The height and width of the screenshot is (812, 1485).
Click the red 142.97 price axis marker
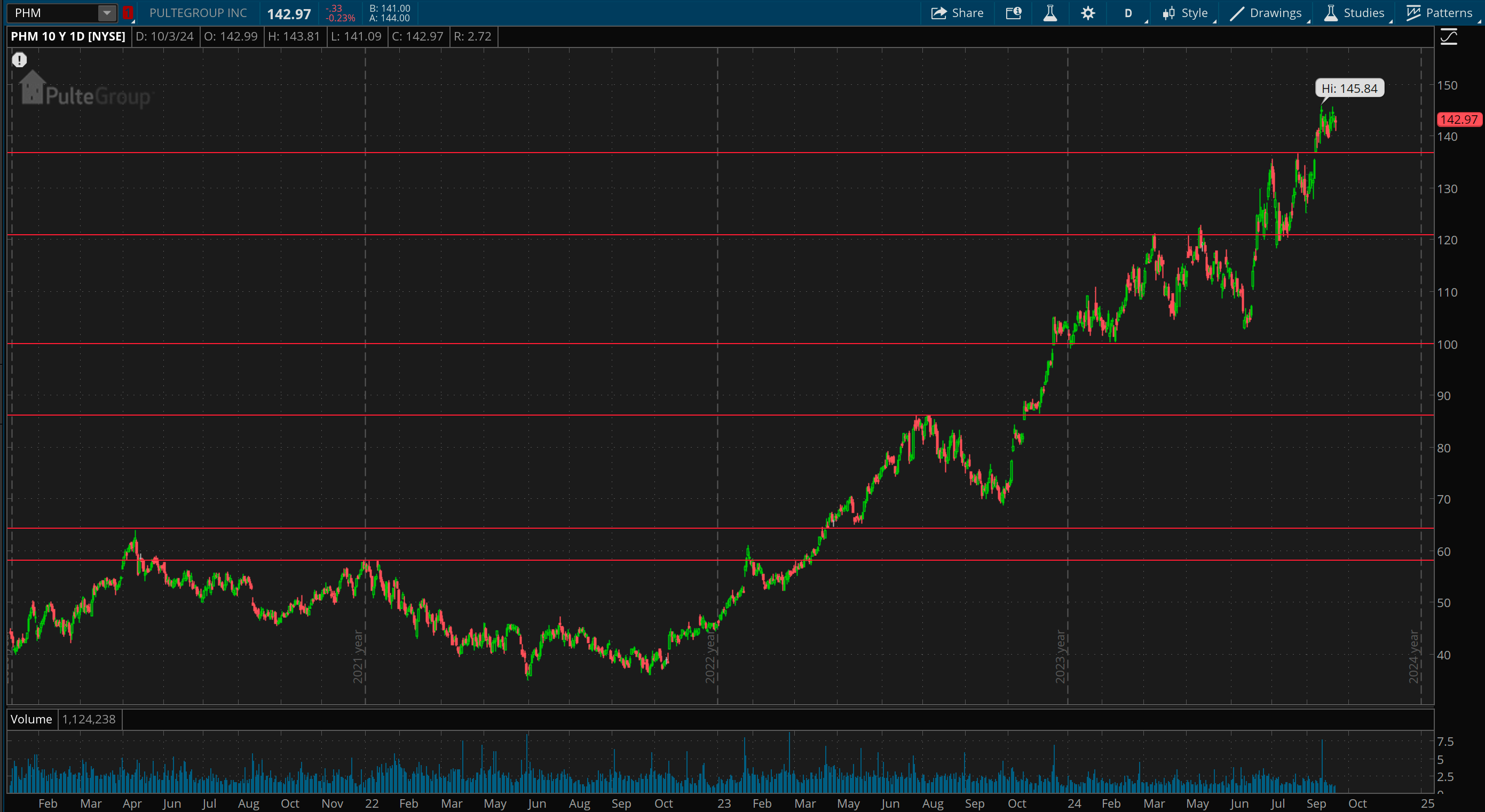tap(1458, 120)
